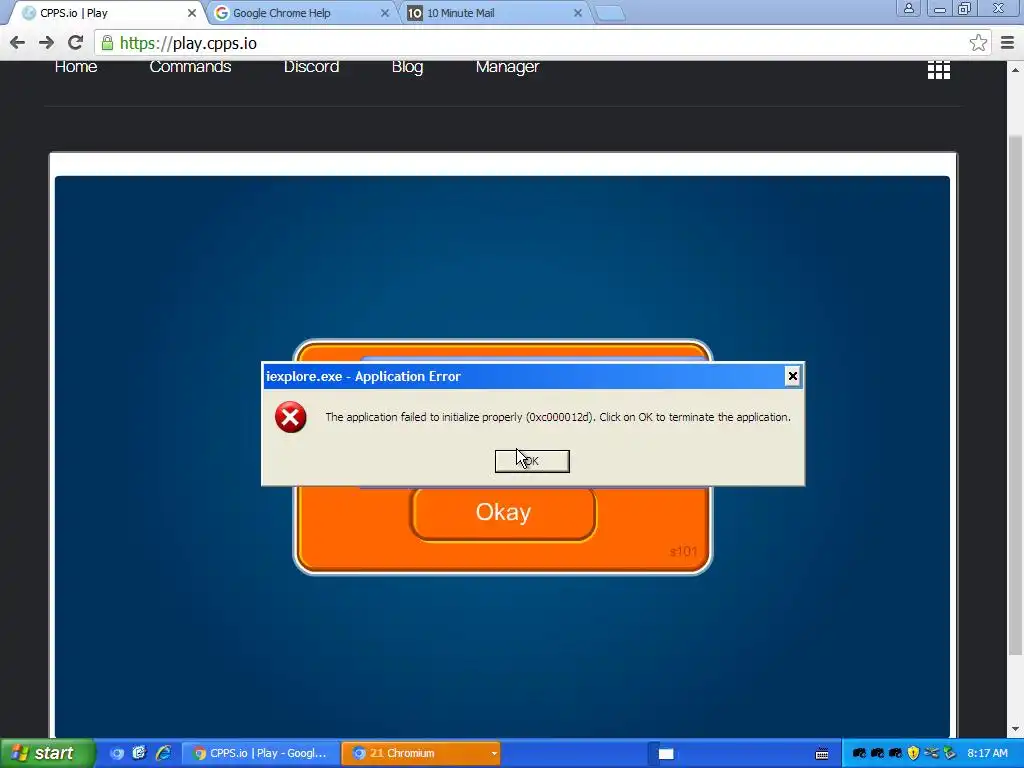Open the on-screen keyboard taskbar icon
This screenshot has width=1024, height=768.
coord(822,754)
